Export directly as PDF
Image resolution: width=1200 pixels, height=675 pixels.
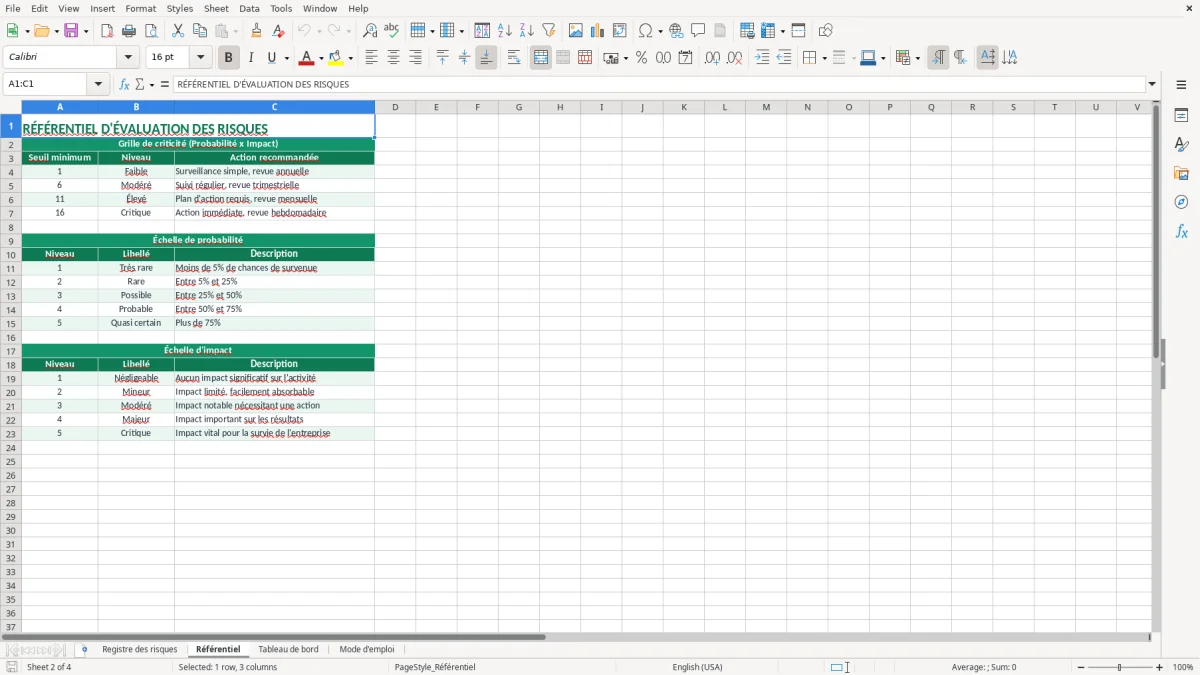click(x=107, y=31)
